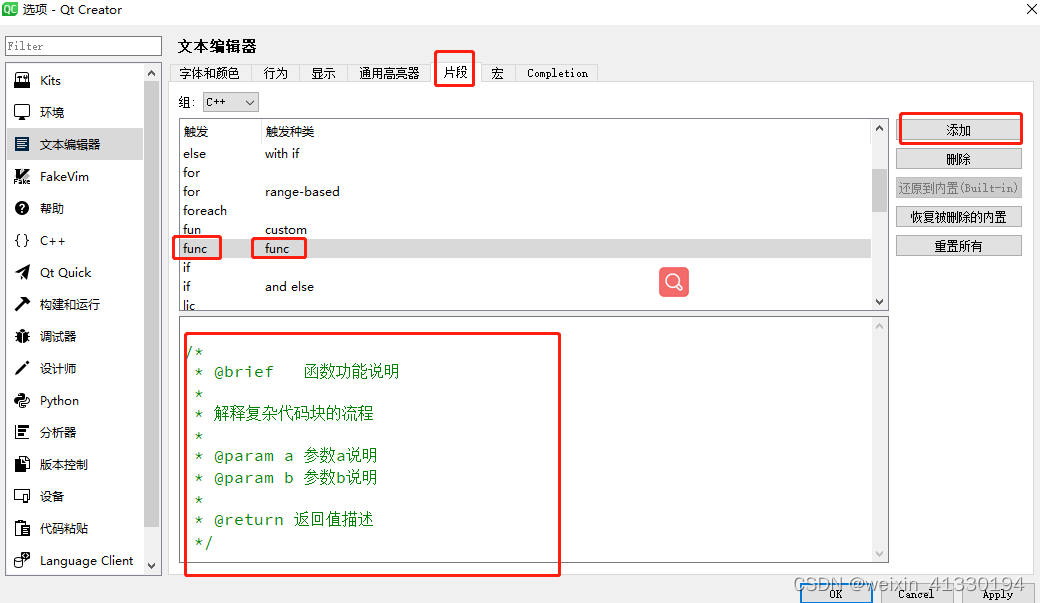
Task: Select the Qt Quick paper-plane icon
Action: click(x=22, y=272)
